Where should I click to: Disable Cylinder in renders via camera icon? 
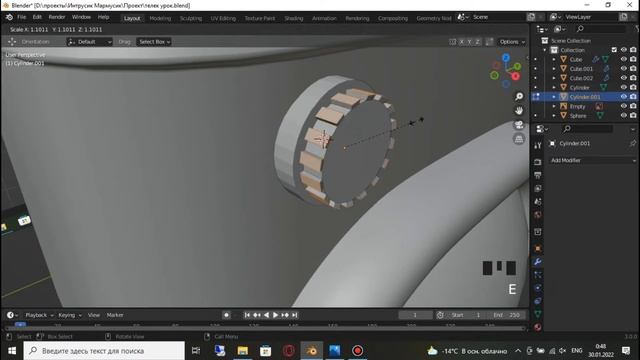click(x=633, y=87)
